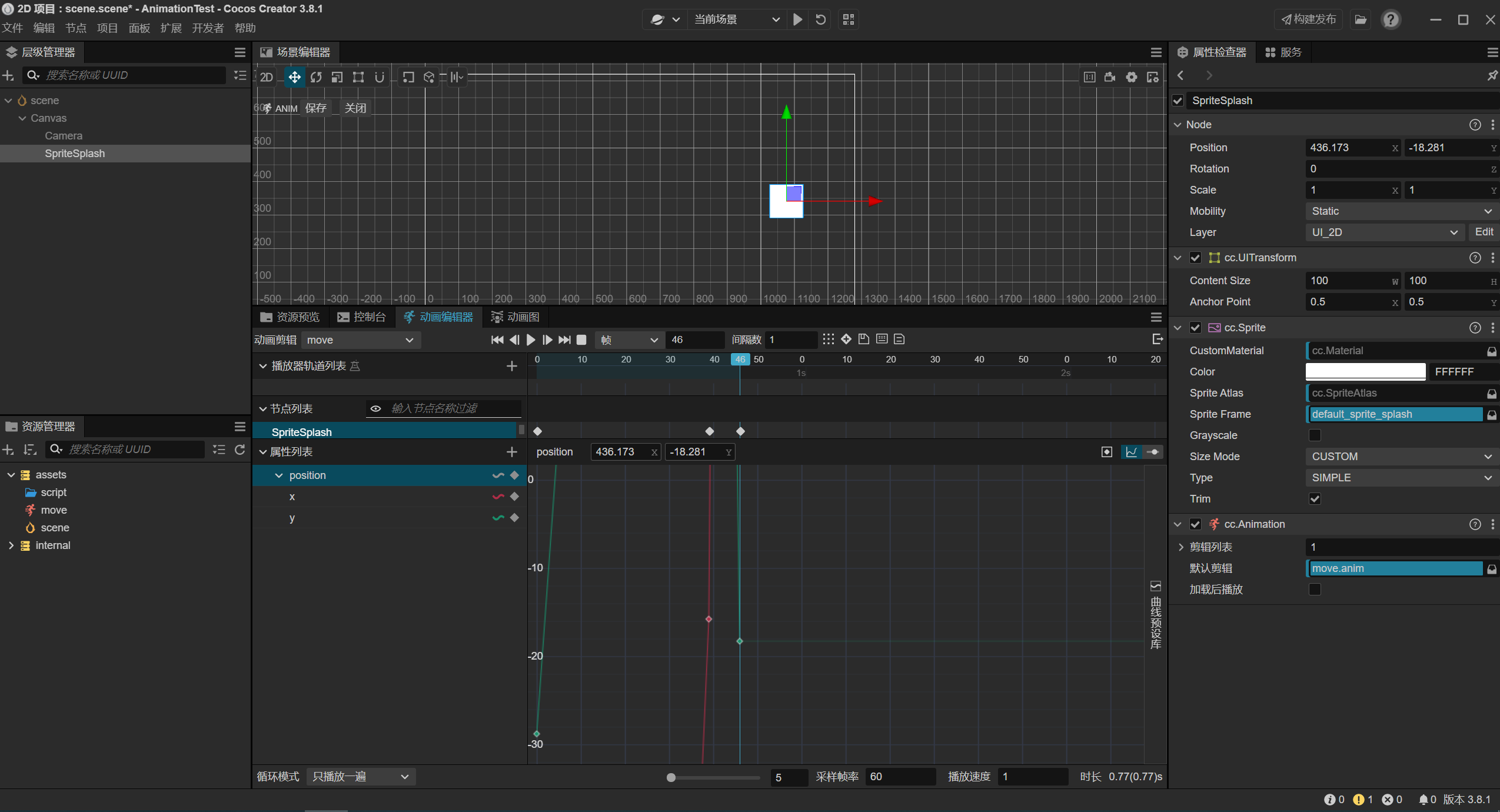This screenshot has width=1500, height=812.
Task: Open the loop mode dropdown
Action: click(x=360, y=777)
